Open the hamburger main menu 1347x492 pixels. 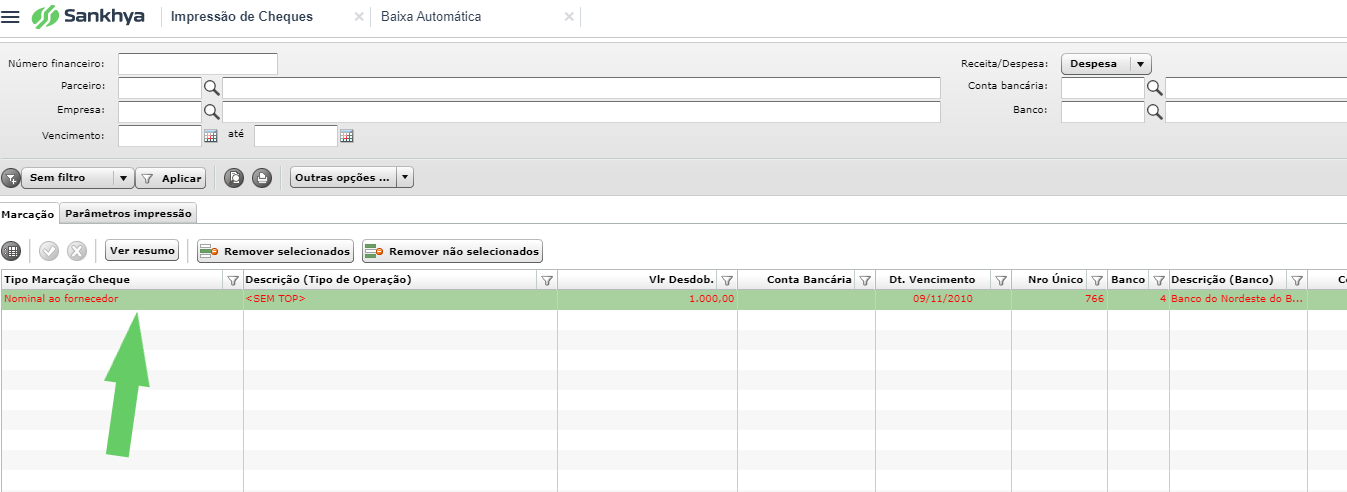pyautogui.click(x=11, y=17)
